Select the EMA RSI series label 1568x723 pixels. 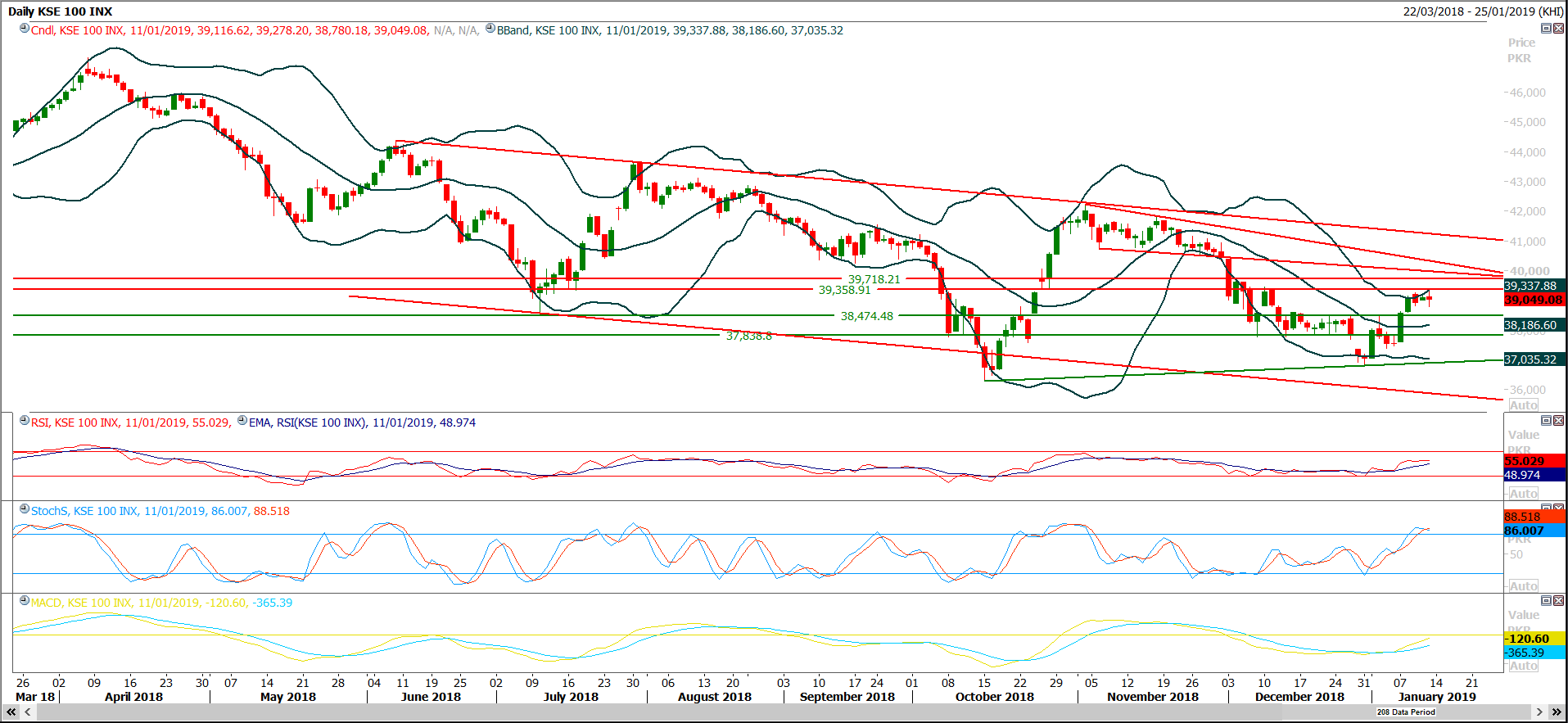(x=307, y=423)
